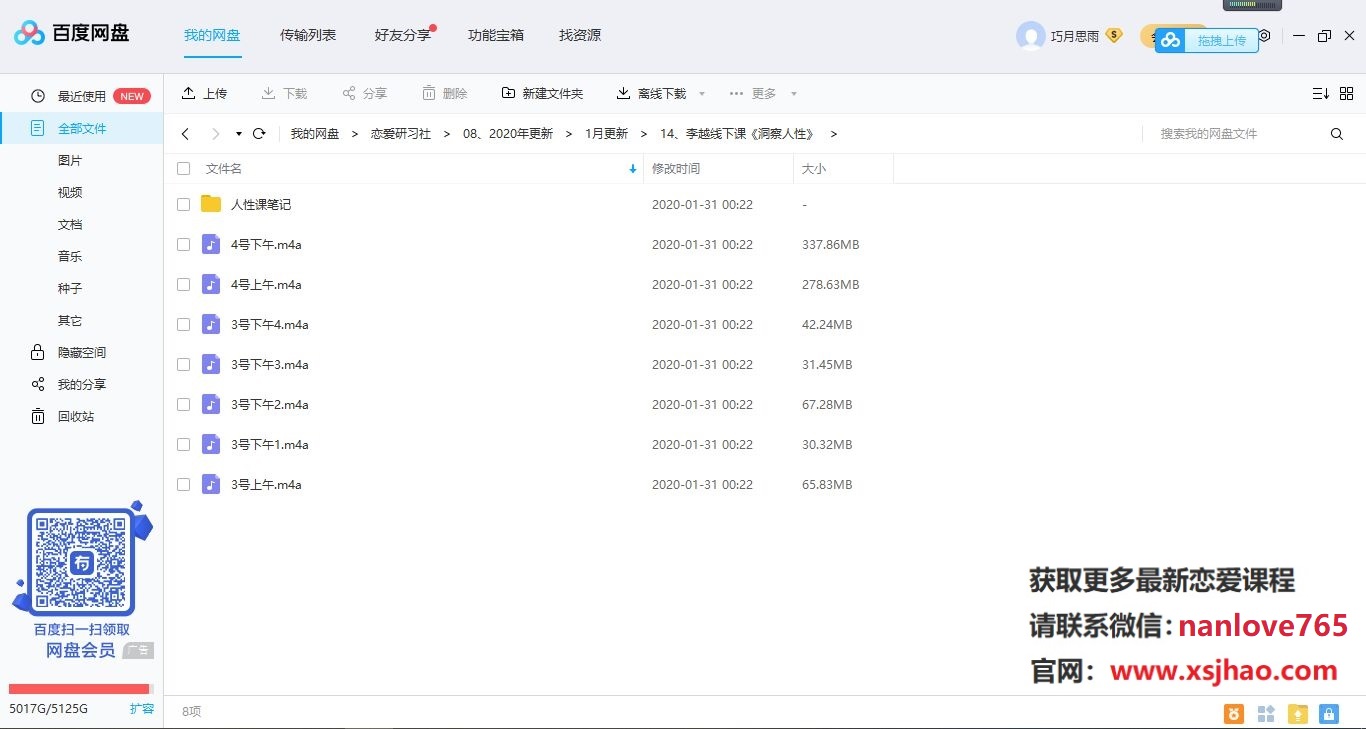Open the 最近使用 recent files section
The image size is (1366, 729).
point(81,96)
